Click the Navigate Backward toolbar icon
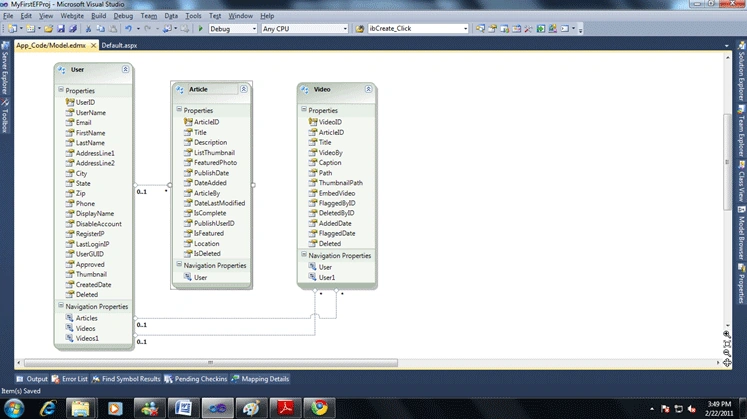 pyautogui.click(x=167, y=29)
